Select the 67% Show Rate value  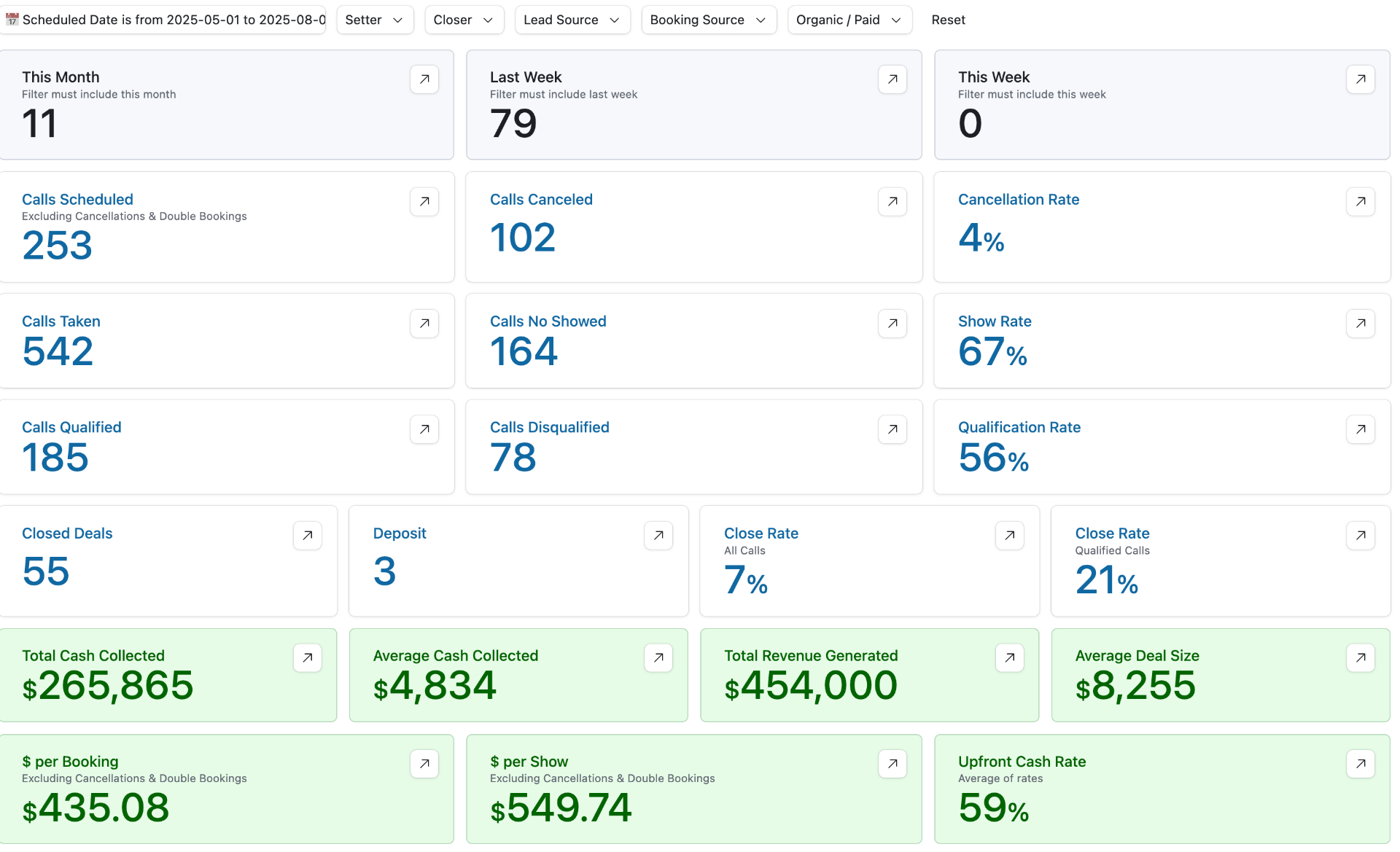[992, 352]
